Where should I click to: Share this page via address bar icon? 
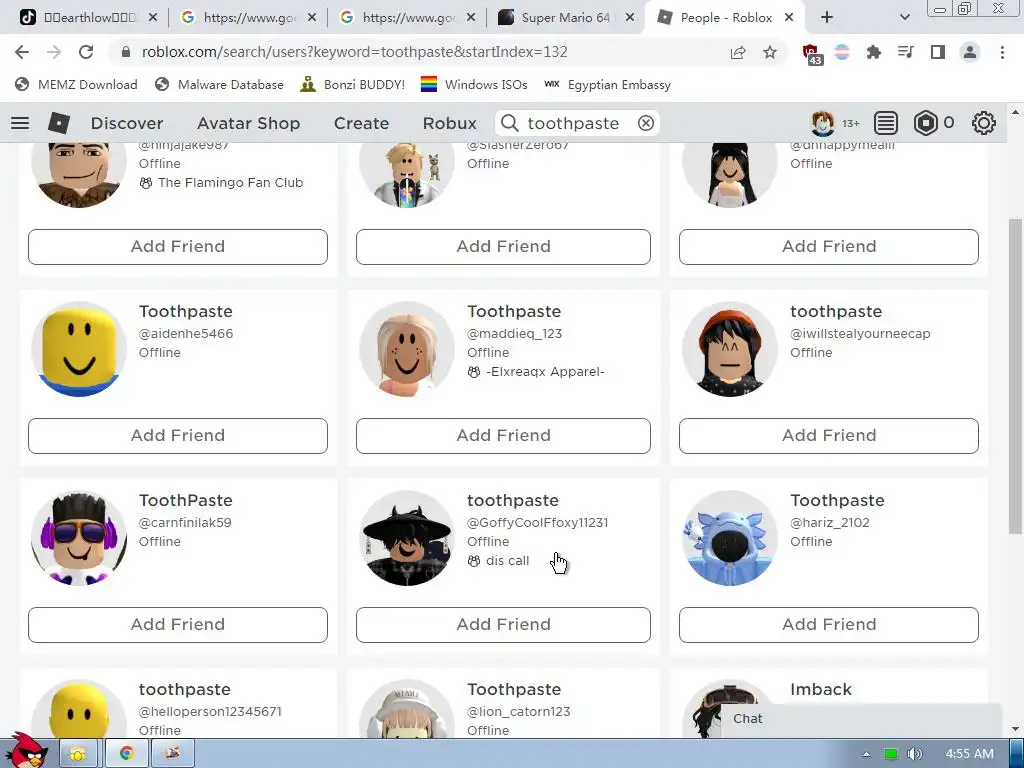(x=738, y=52)
